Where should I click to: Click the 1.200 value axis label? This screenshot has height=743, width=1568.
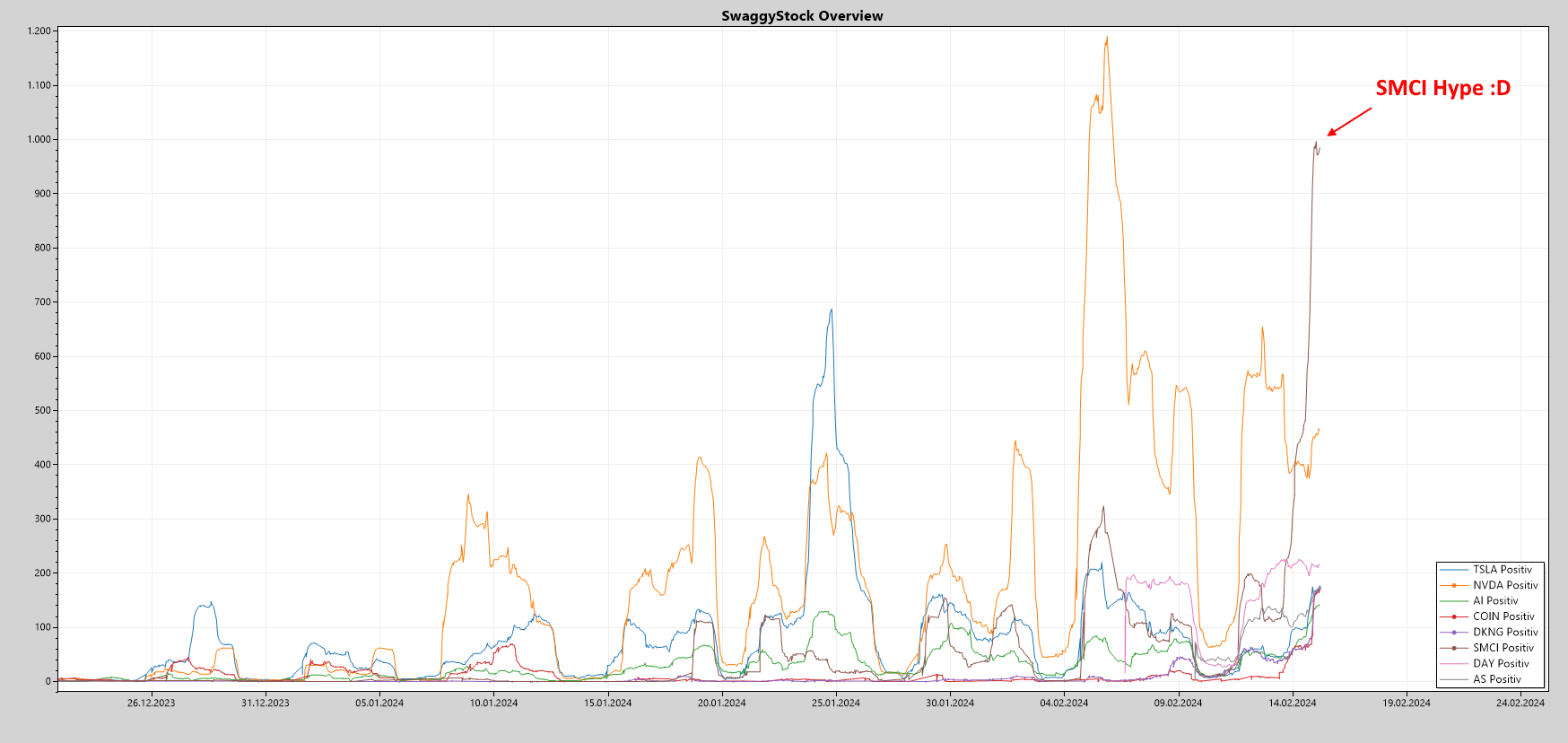tap(39, 31)
